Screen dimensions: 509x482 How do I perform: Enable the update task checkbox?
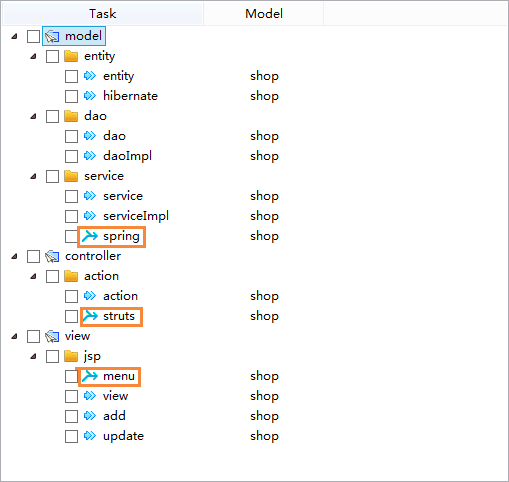tap(71, 436)
